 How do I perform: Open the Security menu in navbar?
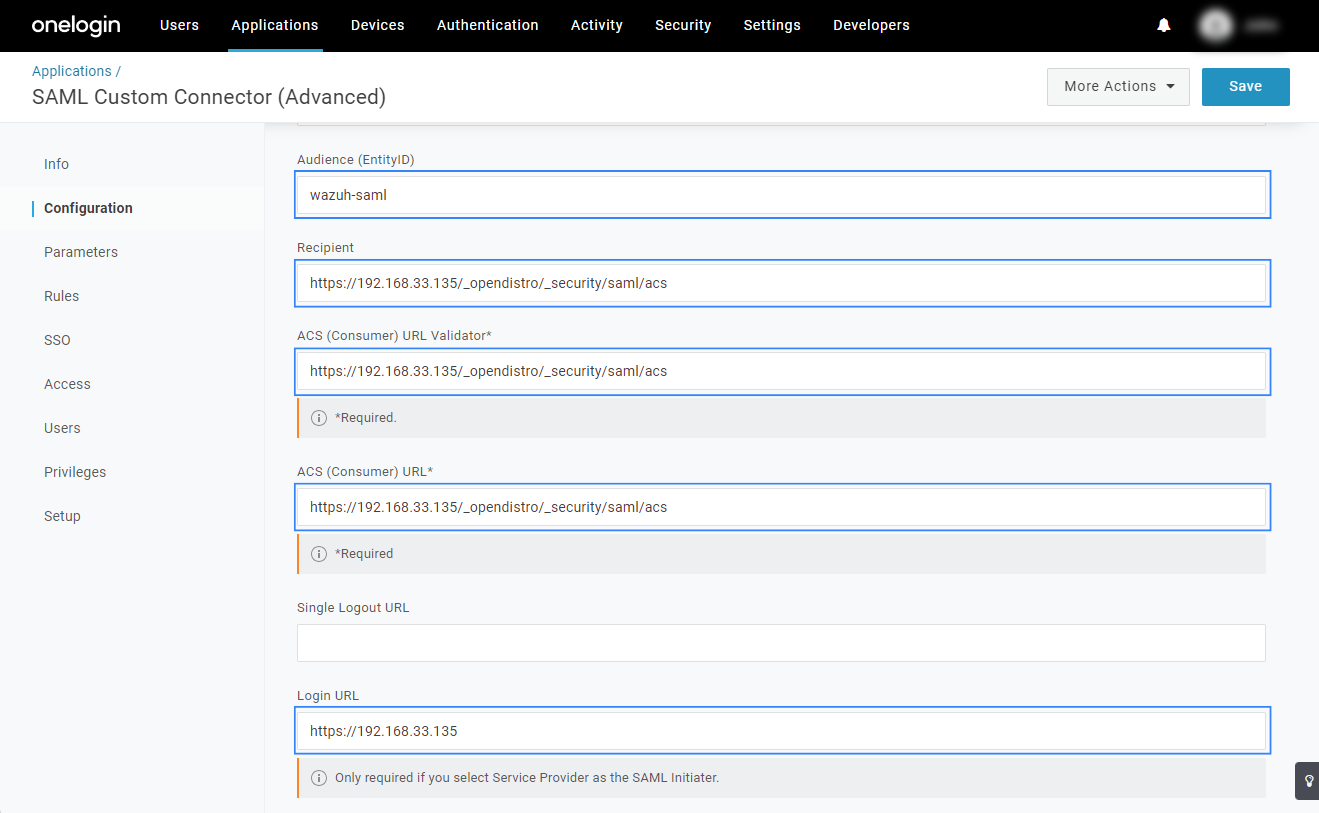pyautogui.click(x=683, y=25)
